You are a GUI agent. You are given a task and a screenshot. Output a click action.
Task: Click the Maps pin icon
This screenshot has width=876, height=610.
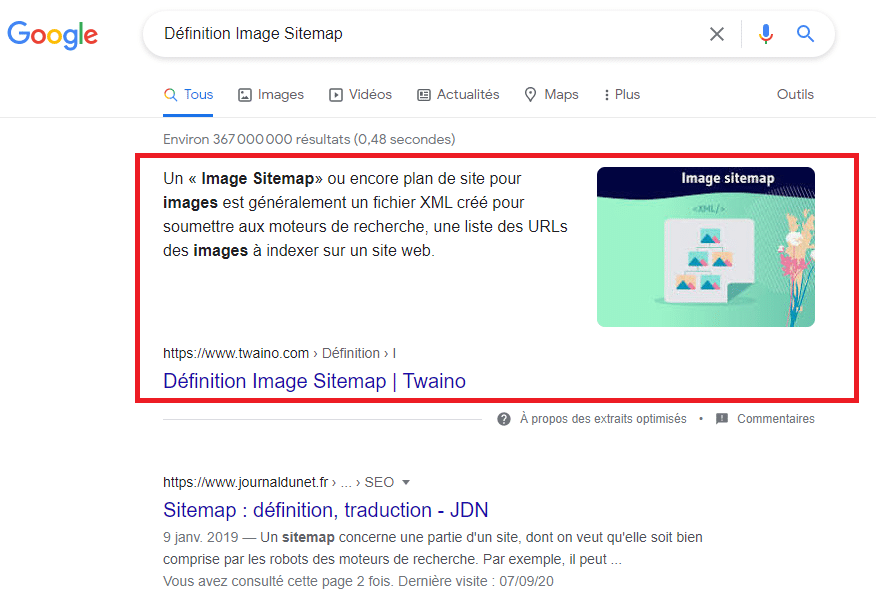pos(530,94)
